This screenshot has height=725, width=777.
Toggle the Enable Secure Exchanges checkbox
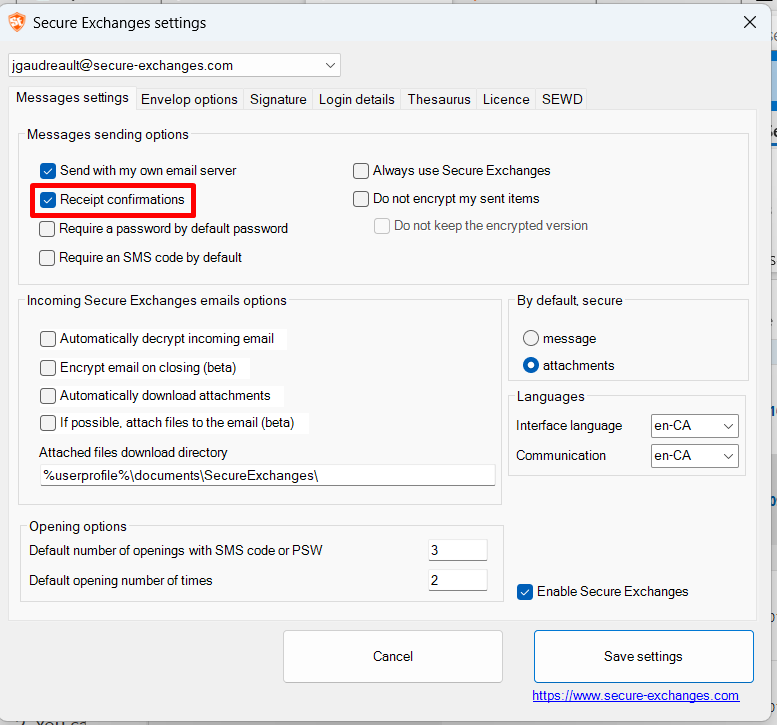click(525, 592)
